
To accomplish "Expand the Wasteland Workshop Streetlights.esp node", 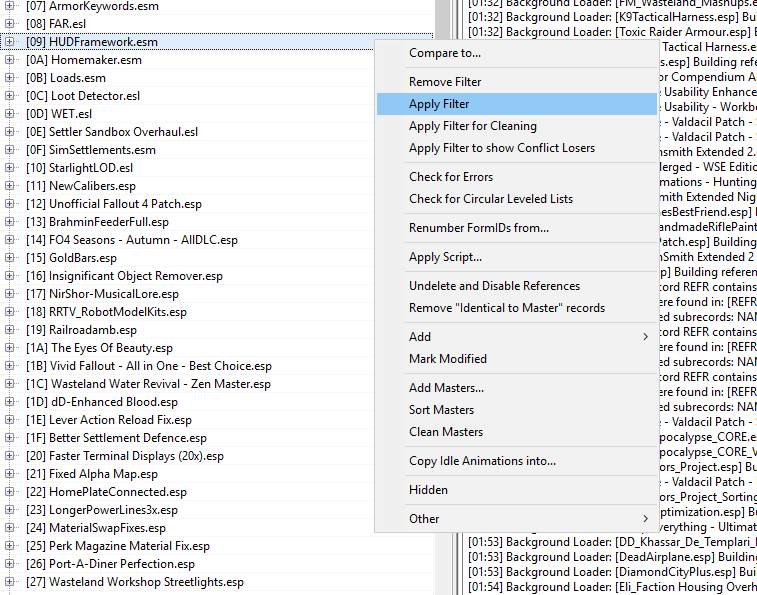I will (x=9, y=581).
